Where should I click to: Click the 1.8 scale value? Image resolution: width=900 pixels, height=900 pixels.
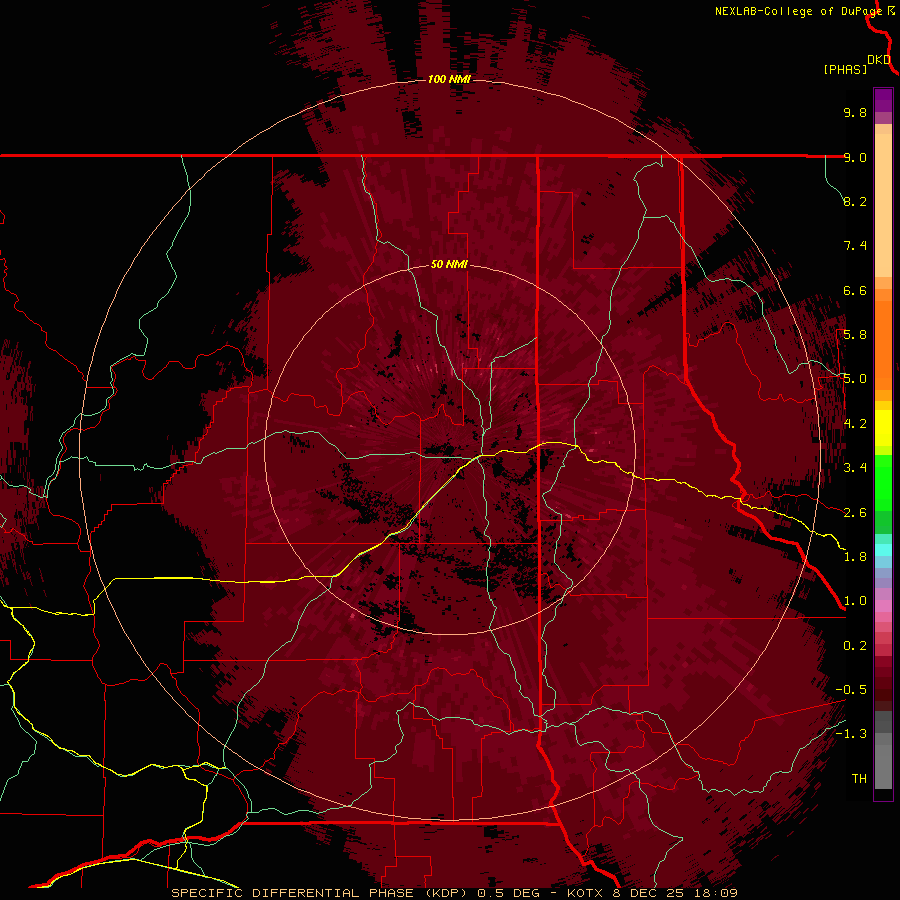pyautogui.click(x=855, y=557)
